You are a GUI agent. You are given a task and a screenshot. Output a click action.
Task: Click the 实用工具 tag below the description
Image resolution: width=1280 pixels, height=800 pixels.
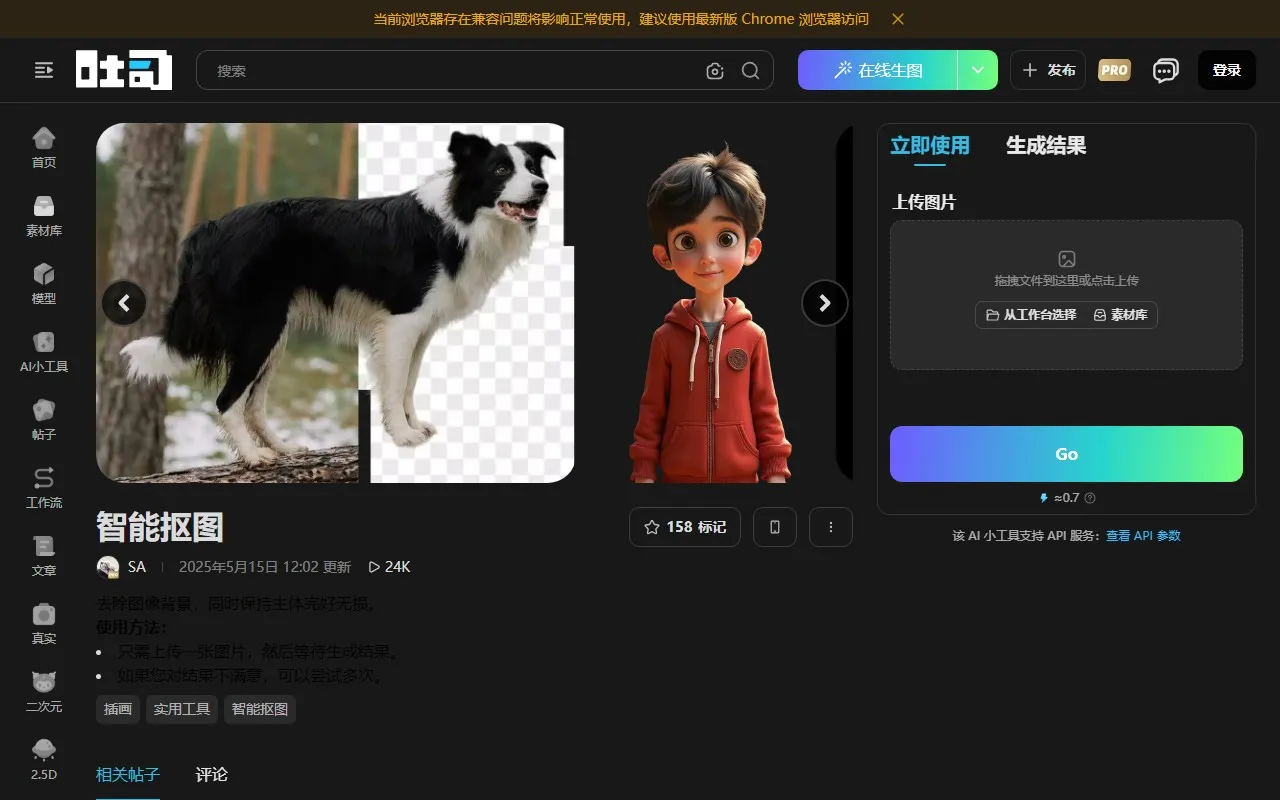click(181, 709)
